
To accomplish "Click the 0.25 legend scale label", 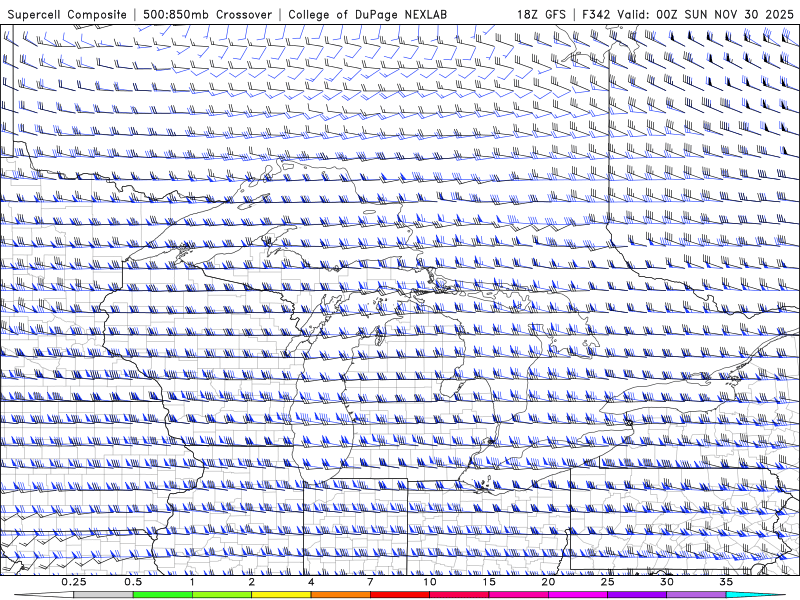I will (x=74, y=582).
